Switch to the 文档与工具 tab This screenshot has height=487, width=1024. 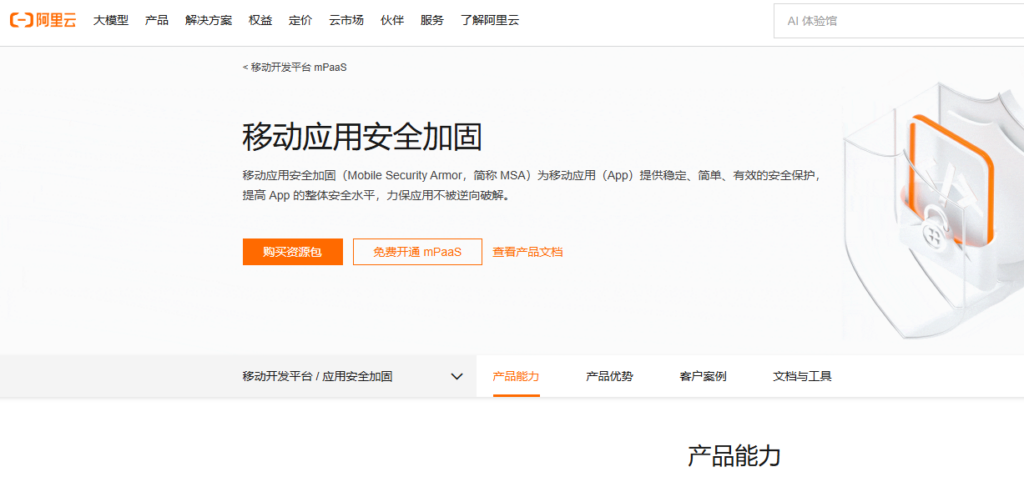click(x=803, y=376)
